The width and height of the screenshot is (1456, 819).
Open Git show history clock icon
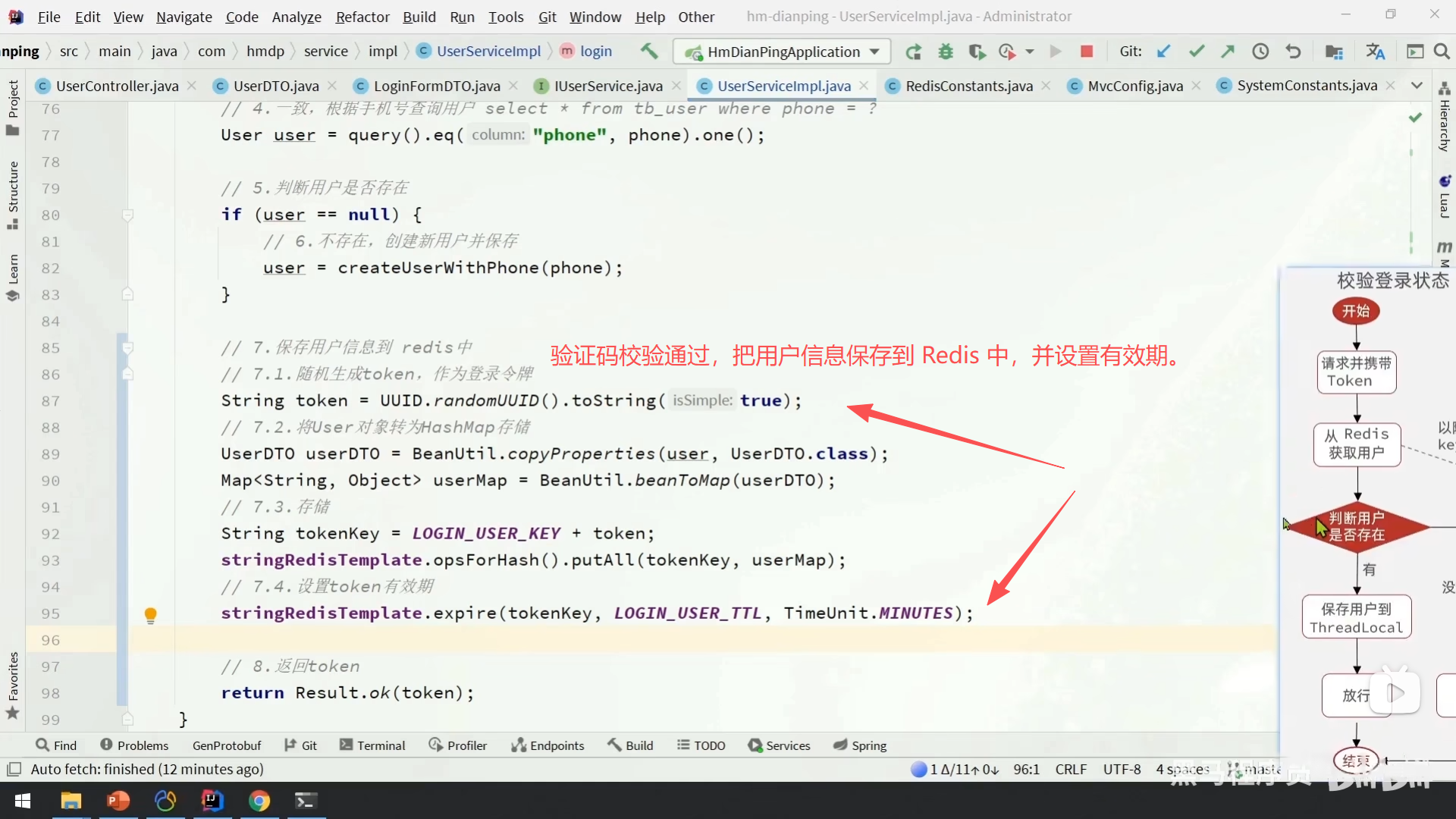[1260, 52]
